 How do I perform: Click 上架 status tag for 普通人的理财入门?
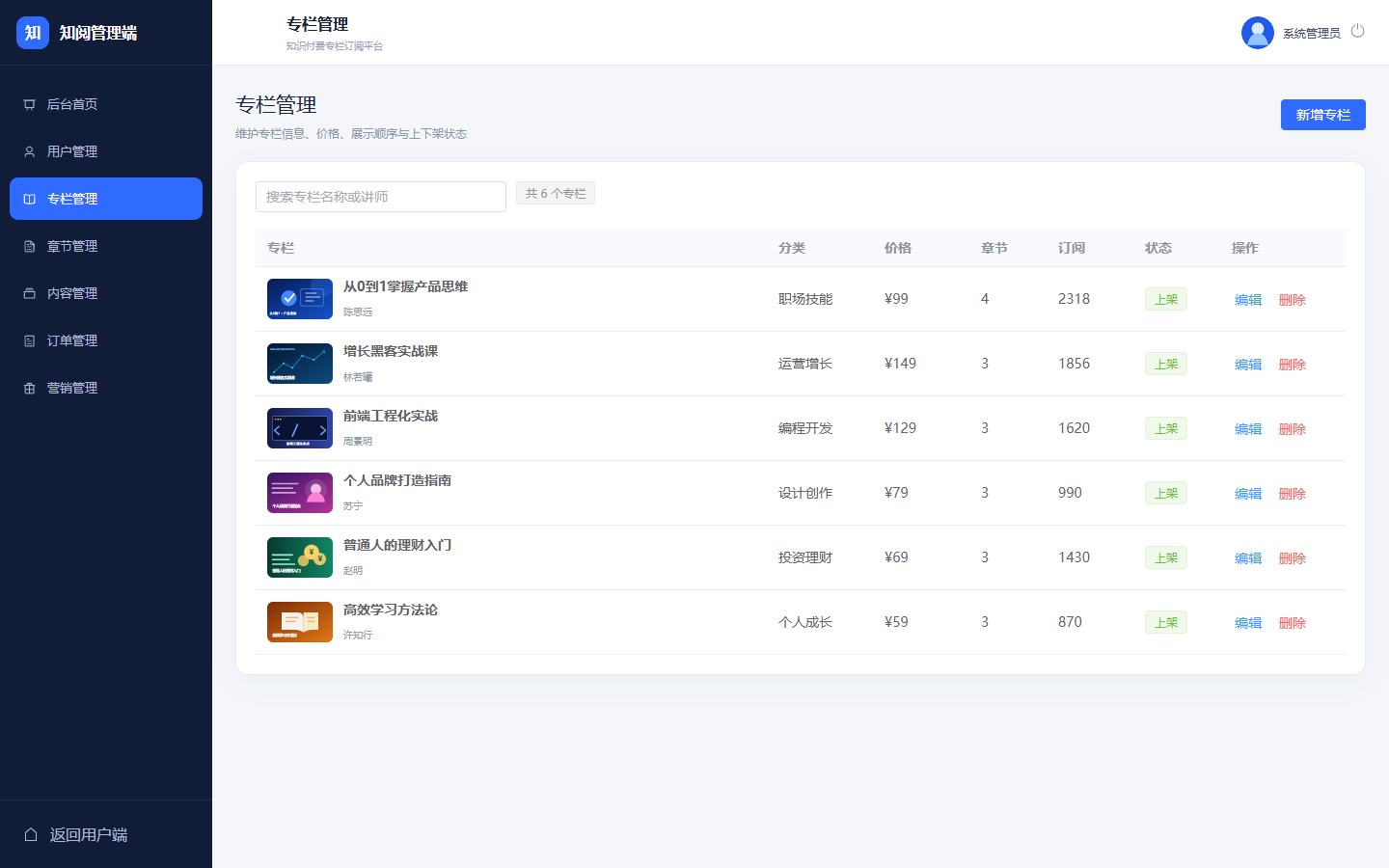1166,557
